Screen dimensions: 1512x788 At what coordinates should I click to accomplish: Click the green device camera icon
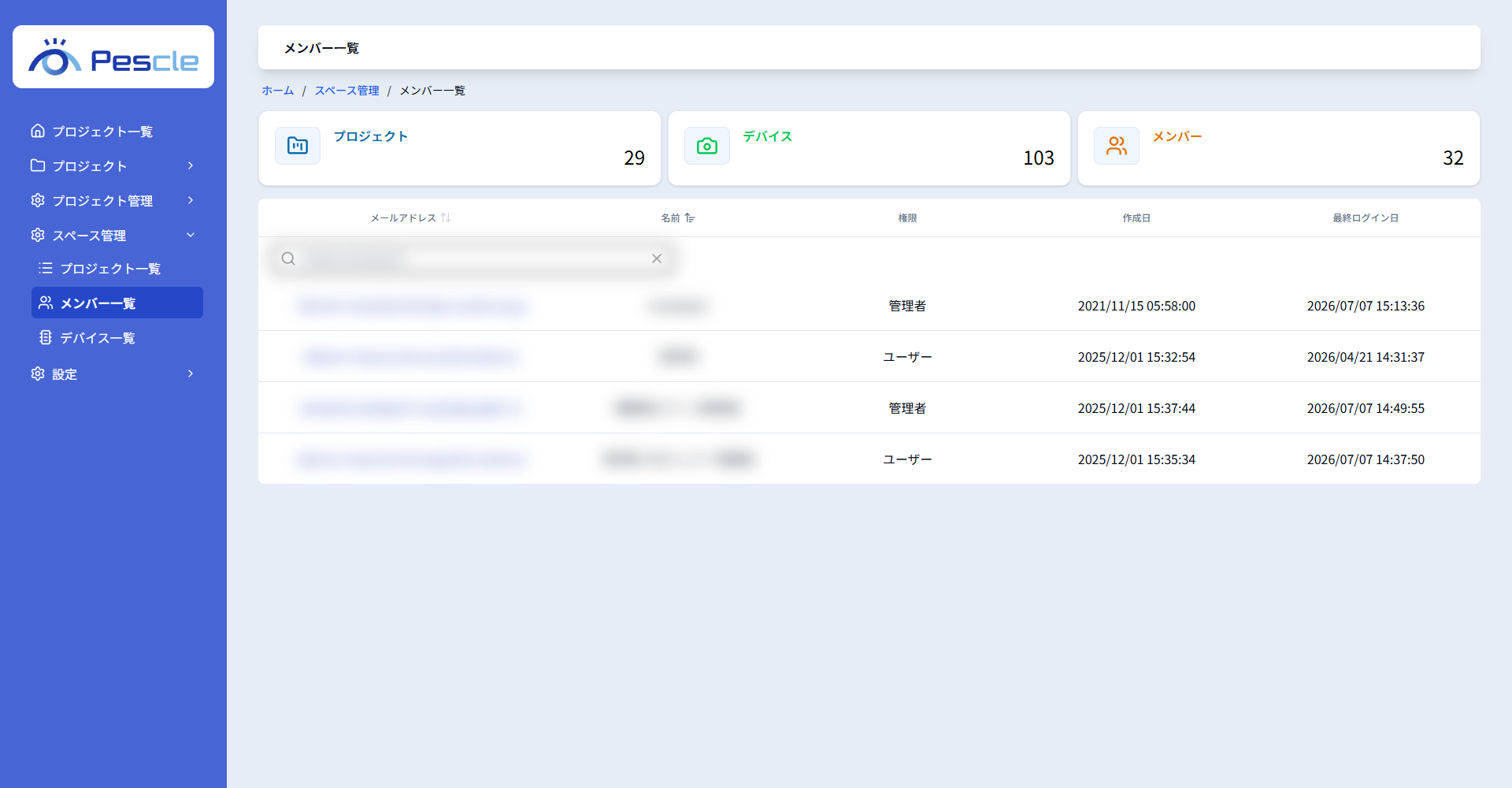(x=707, y=146)
